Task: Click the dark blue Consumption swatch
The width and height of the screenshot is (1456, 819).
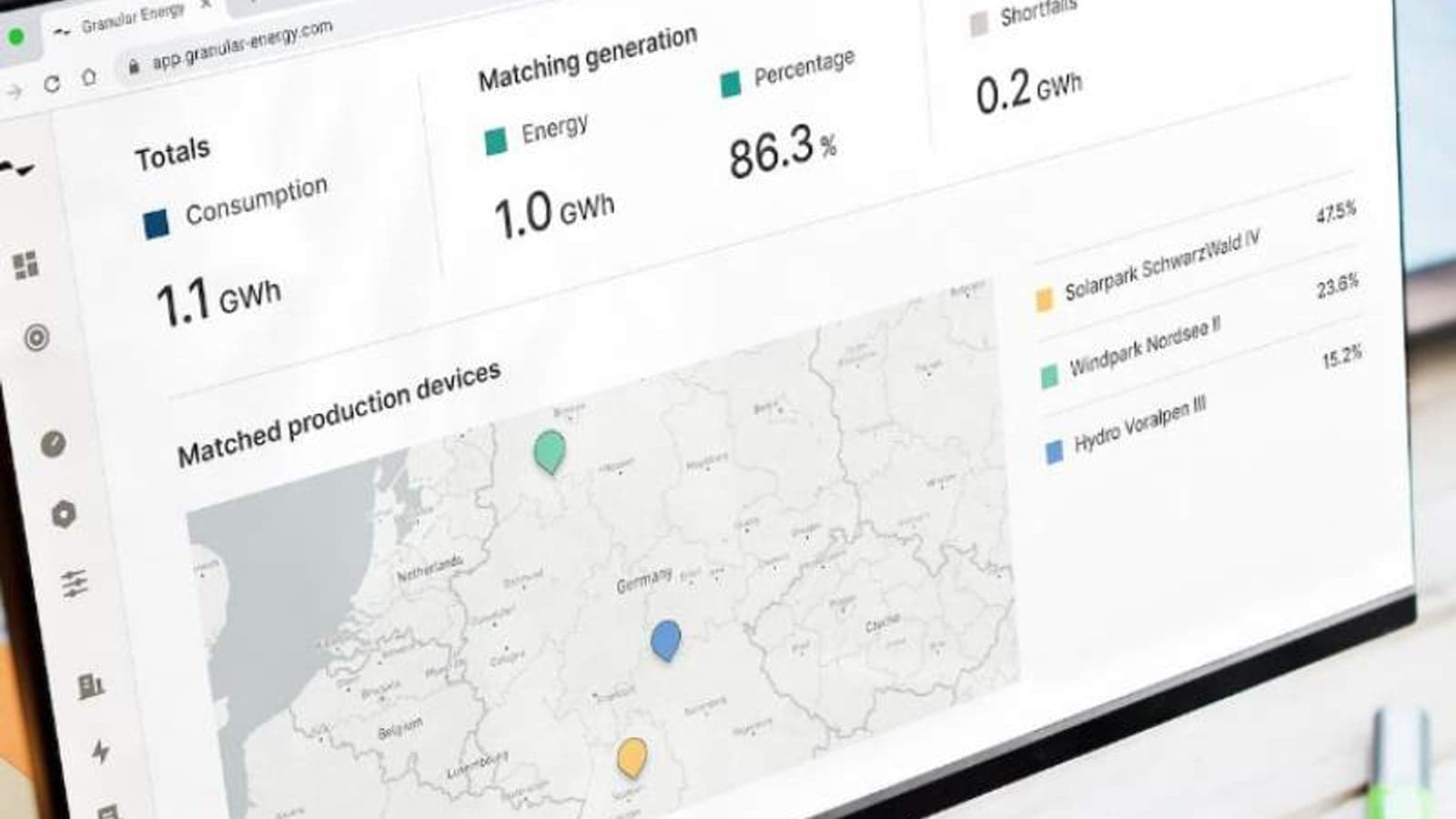Action: click(x=157, y=224)
